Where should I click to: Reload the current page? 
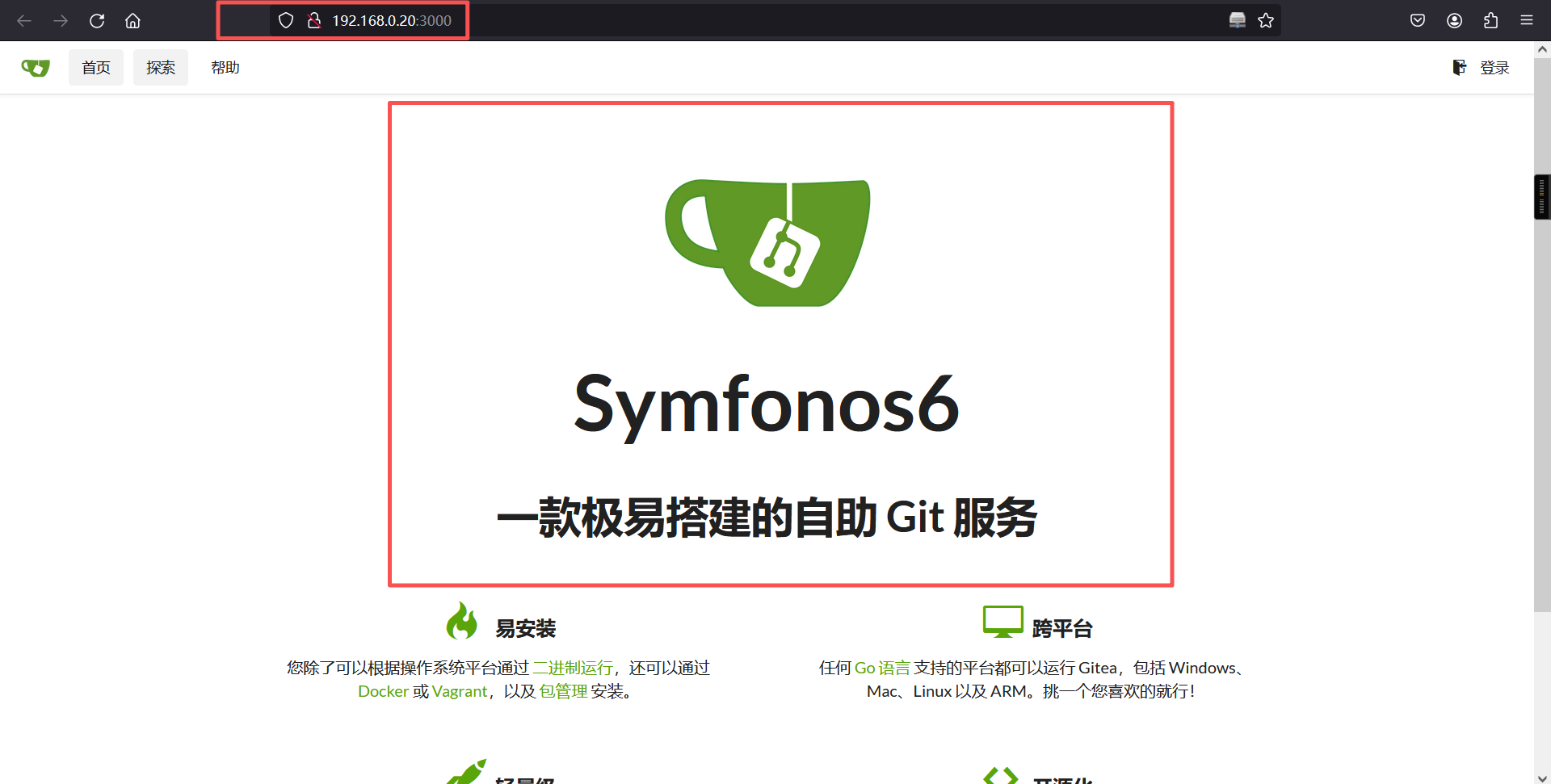(97, 21)
